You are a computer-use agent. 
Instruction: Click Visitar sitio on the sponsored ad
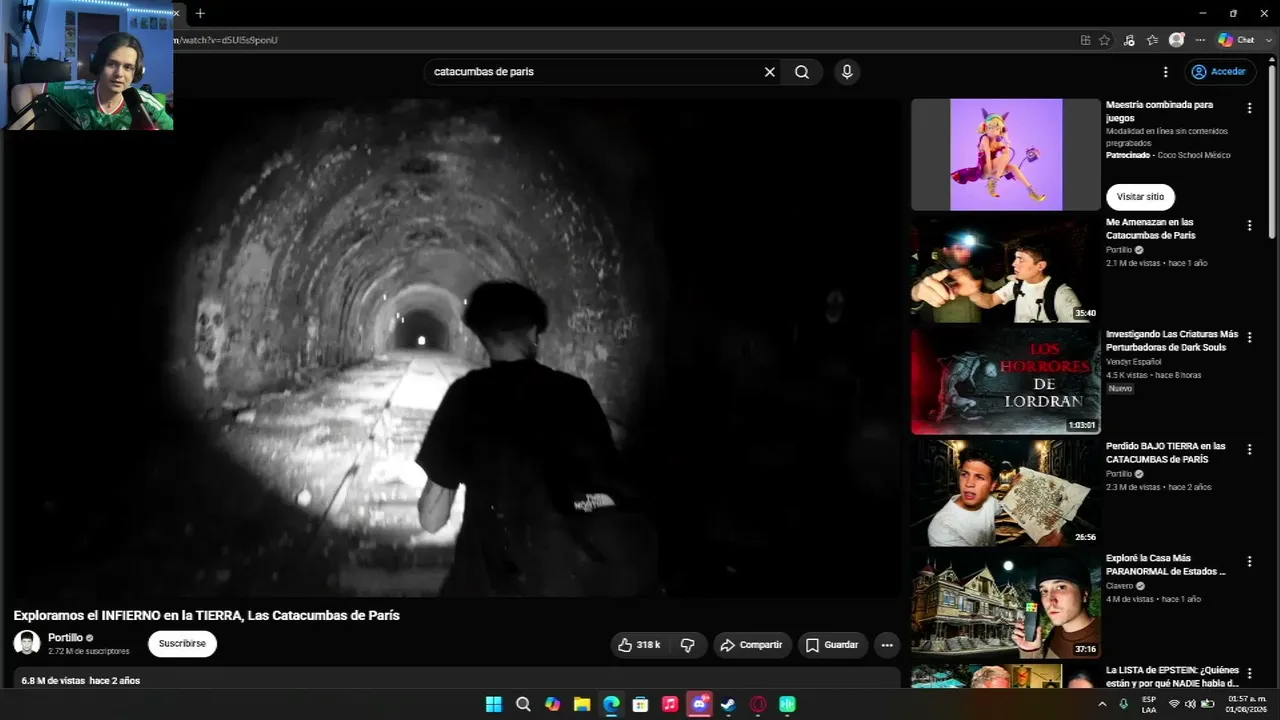pyautogui.click(x=1140, y=197)
